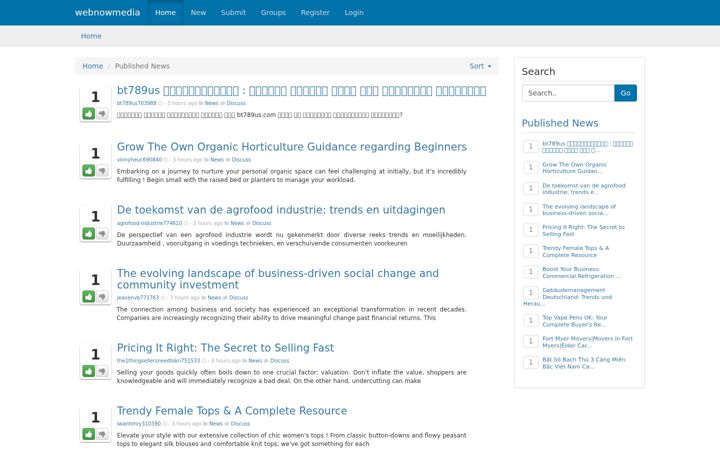The image size is (720, 450).
Task: Upvote Grow The Own Organic Horticulture story
Action: pyautogui.click(x=89, y=171)
